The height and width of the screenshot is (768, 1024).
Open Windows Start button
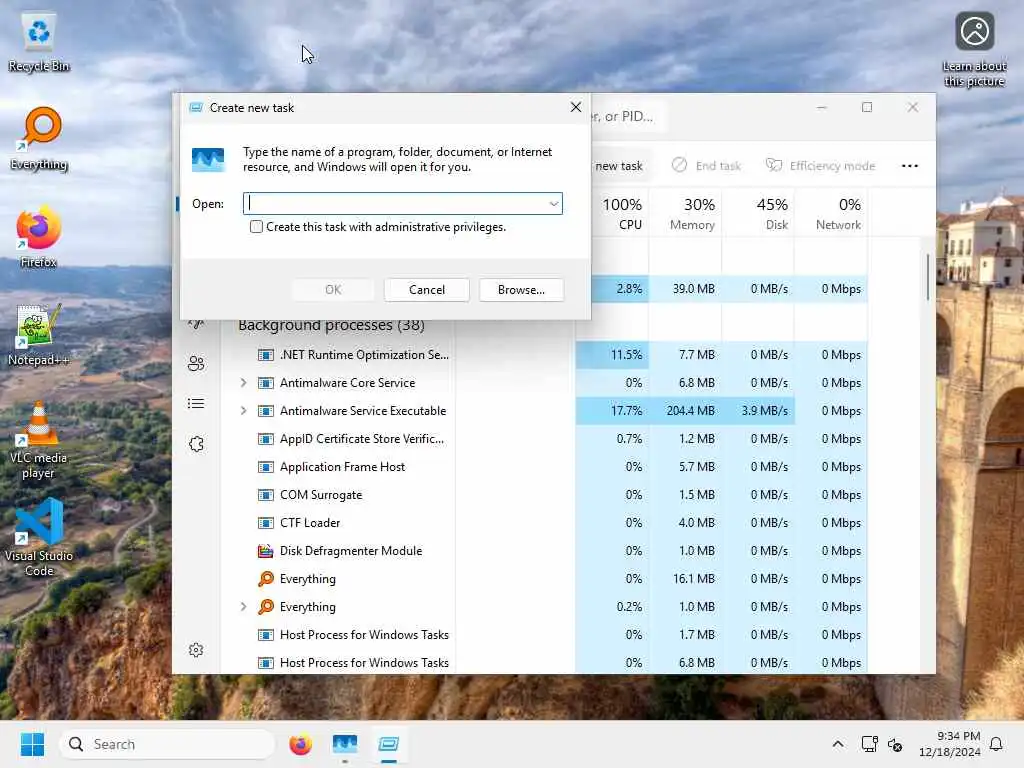[32, 744]
